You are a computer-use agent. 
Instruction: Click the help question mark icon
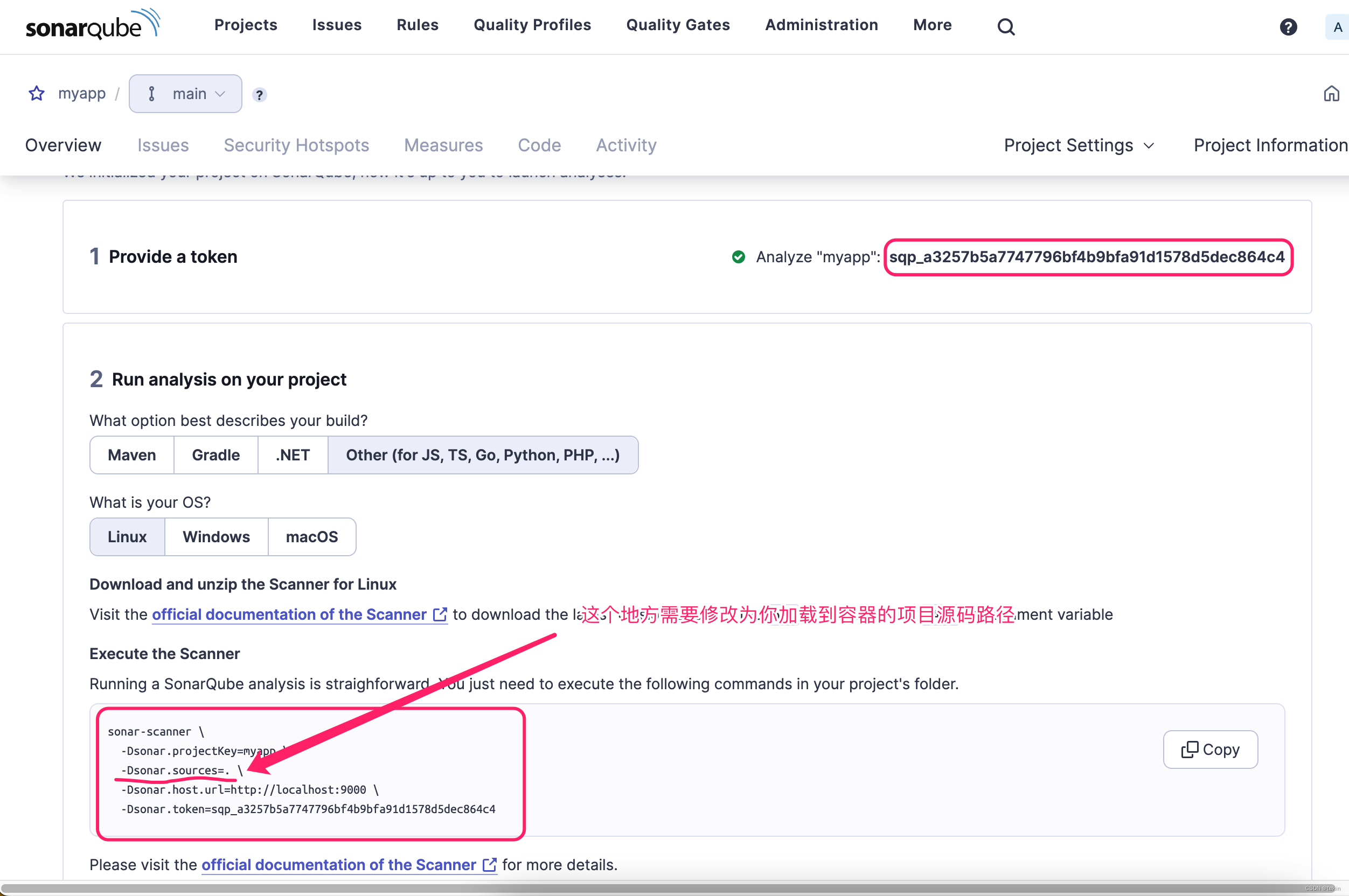1288,26
